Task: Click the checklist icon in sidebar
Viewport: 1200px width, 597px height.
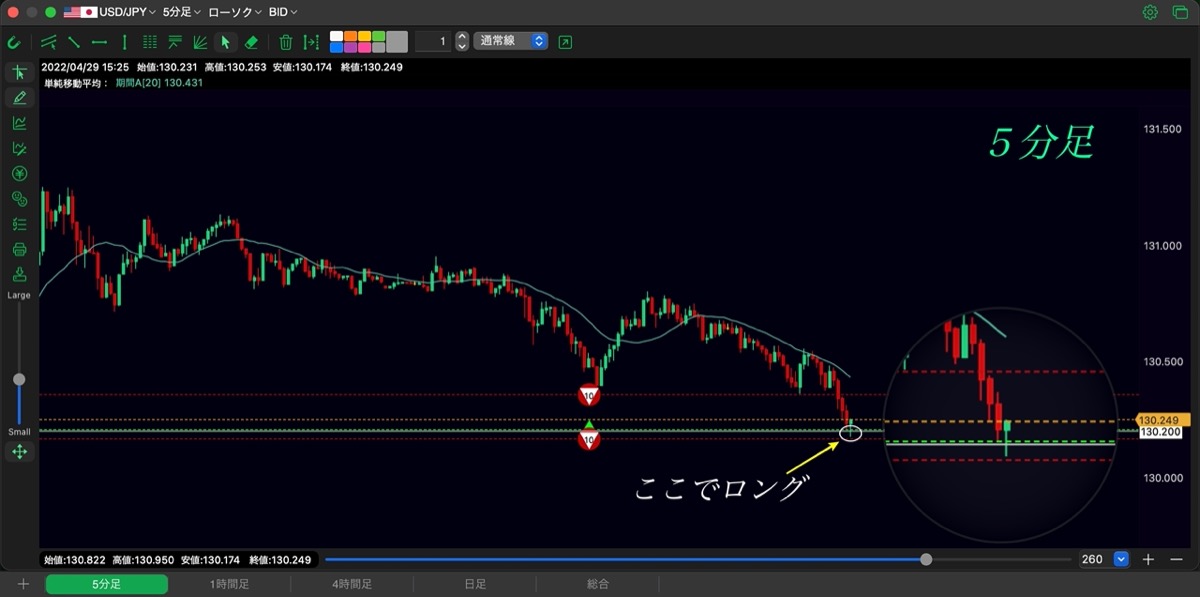Action: tap(19, 224)
